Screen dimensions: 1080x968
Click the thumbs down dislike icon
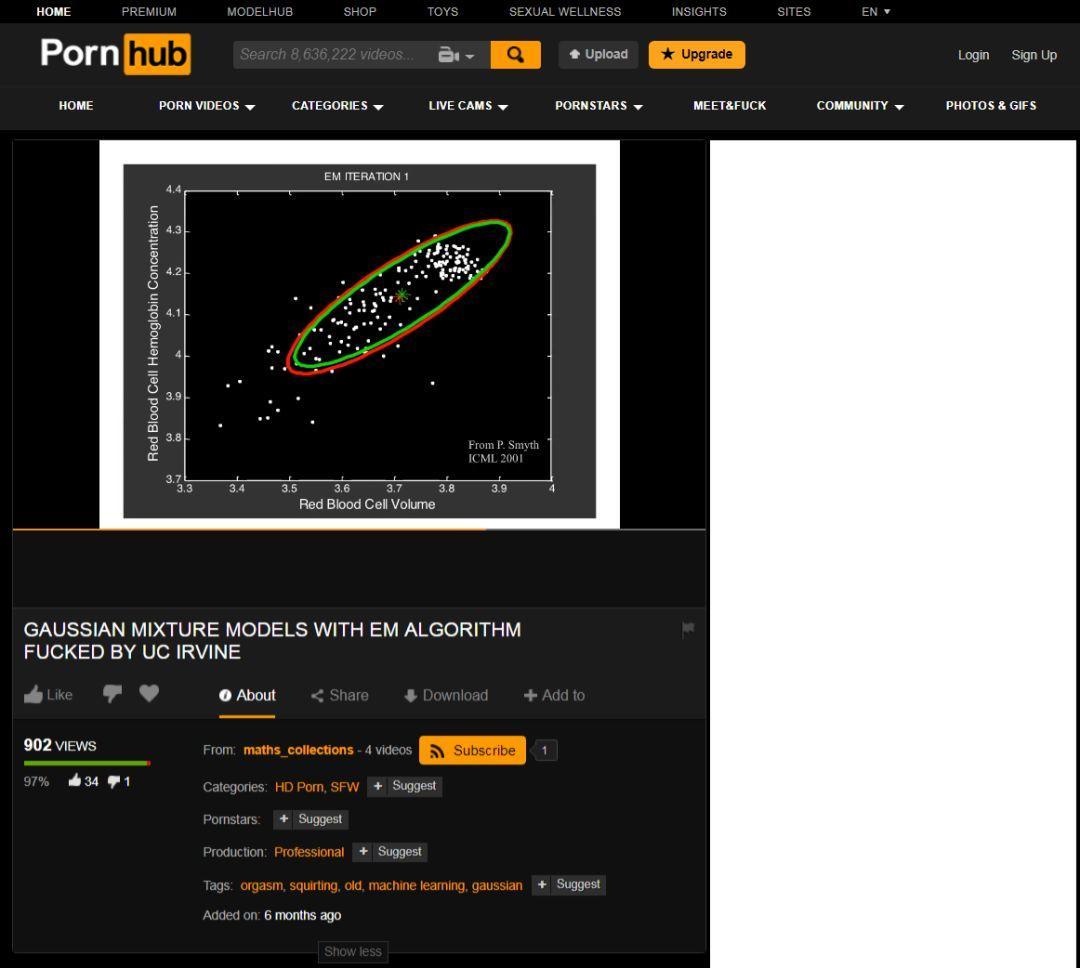click(112, 694)
